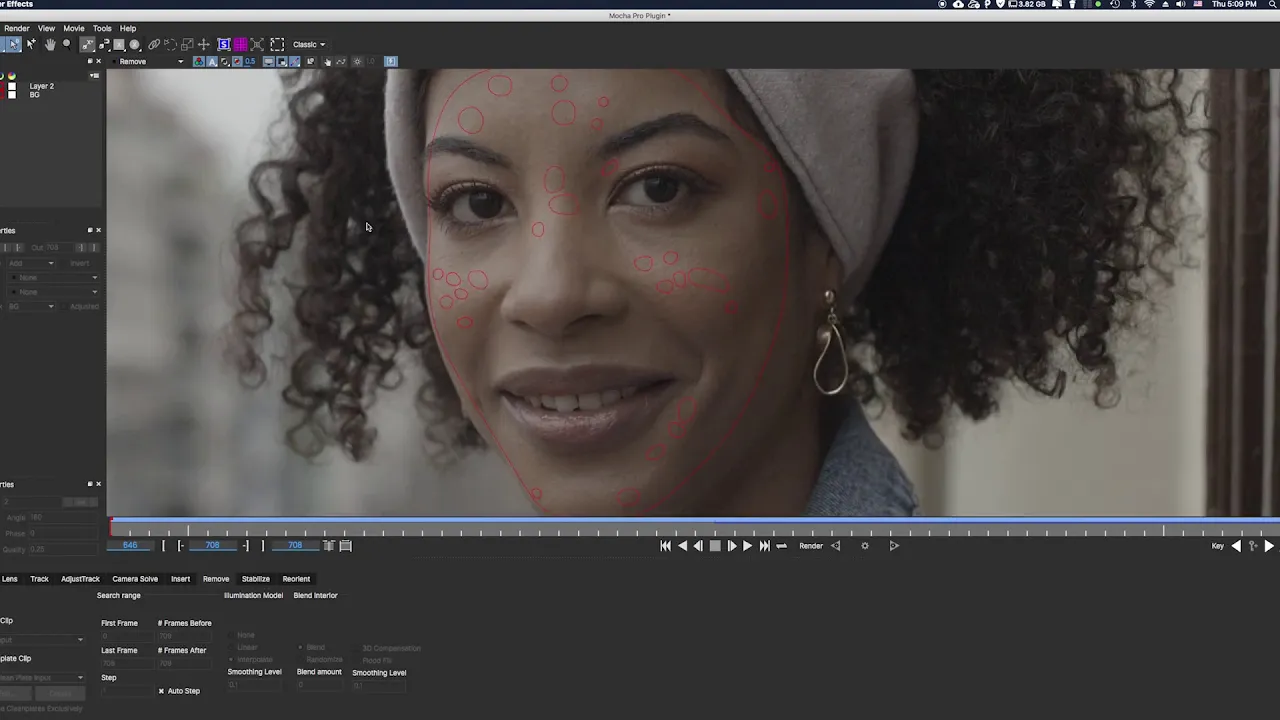Open the Clean Plate input dropdown
The image size is (1280, 720).
tap(42, 677)
